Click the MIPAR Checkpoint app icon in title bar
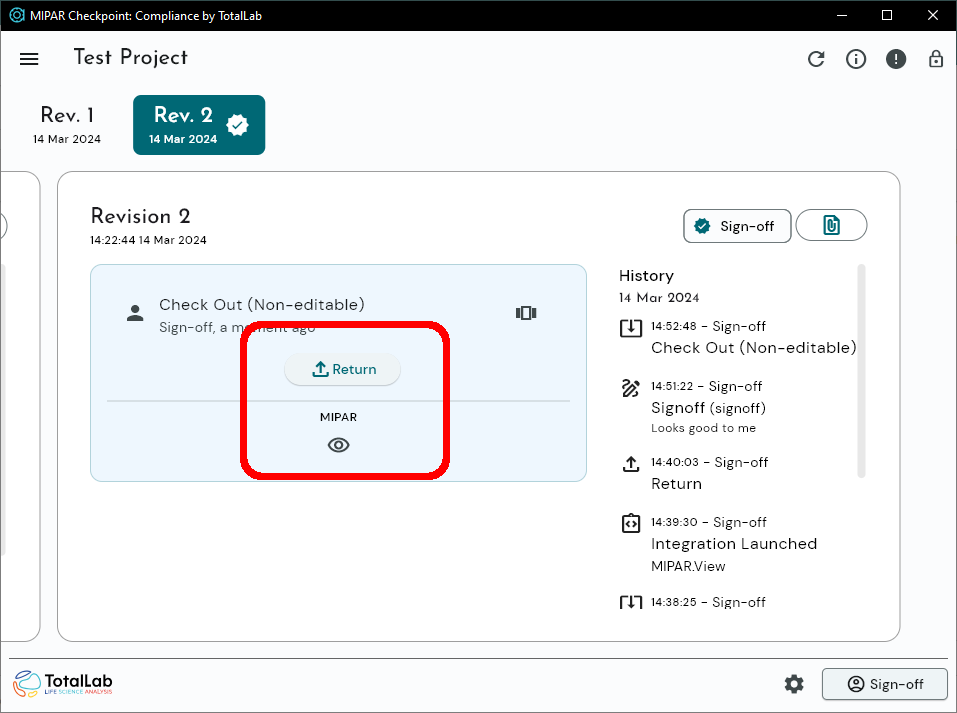 16,15
